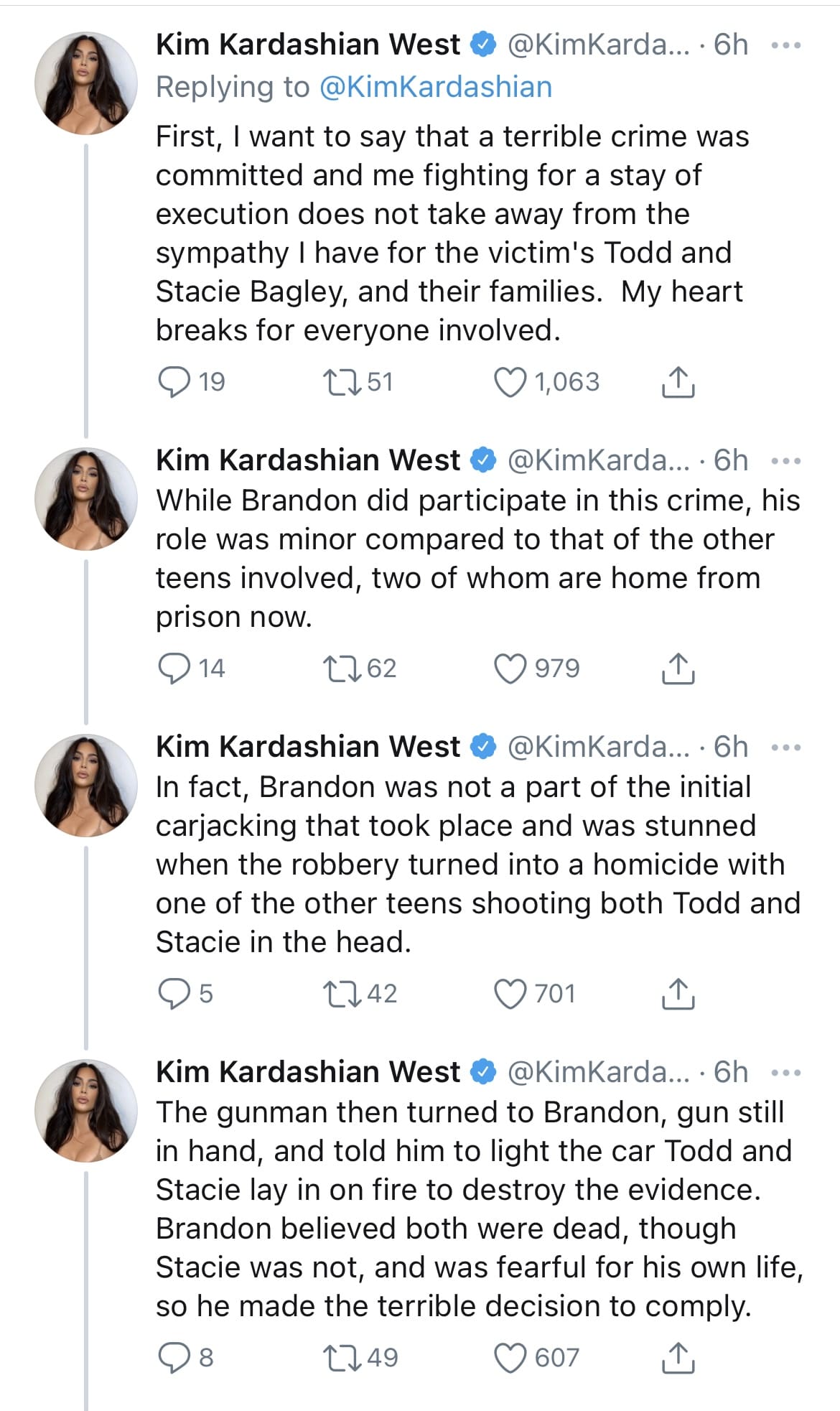The width and height of the screenshot is (840, 1411).
Task: Open @KimKardashian replying-to link
Action: point(435,87)
